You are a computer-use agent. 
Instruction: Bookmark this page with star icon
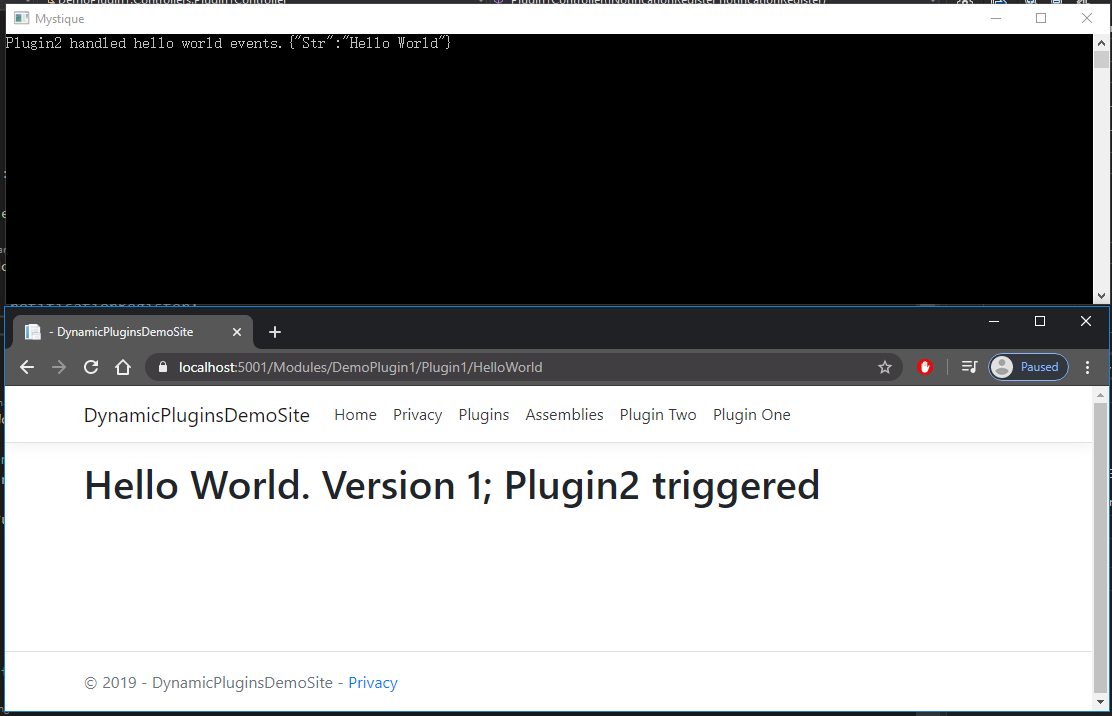(x=885, y=367)
